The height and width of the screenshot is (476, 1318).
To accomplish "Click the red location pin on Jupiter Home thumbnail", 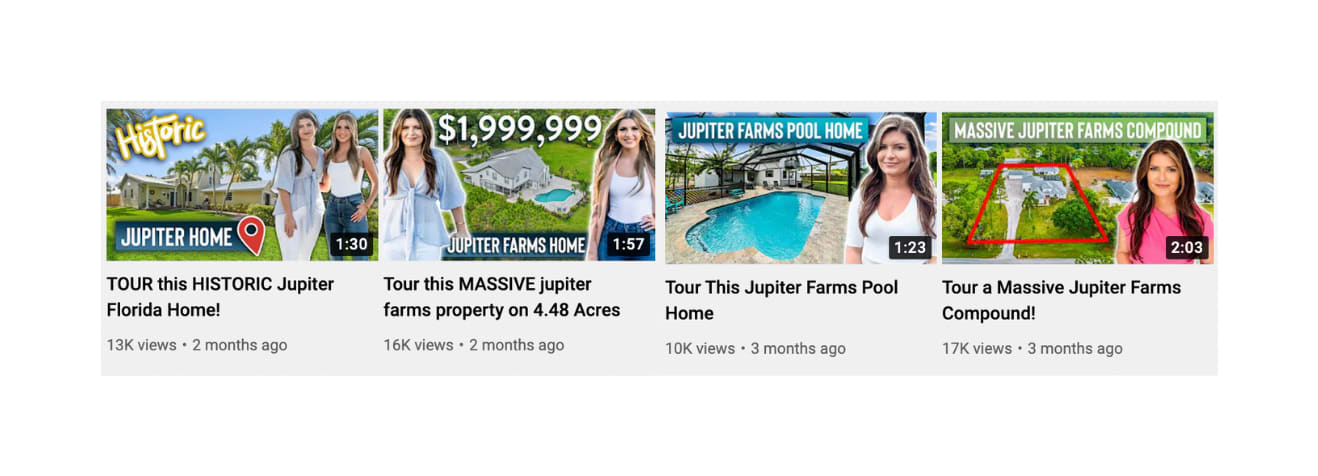I will pyautogui.click(x=251, y=236).
